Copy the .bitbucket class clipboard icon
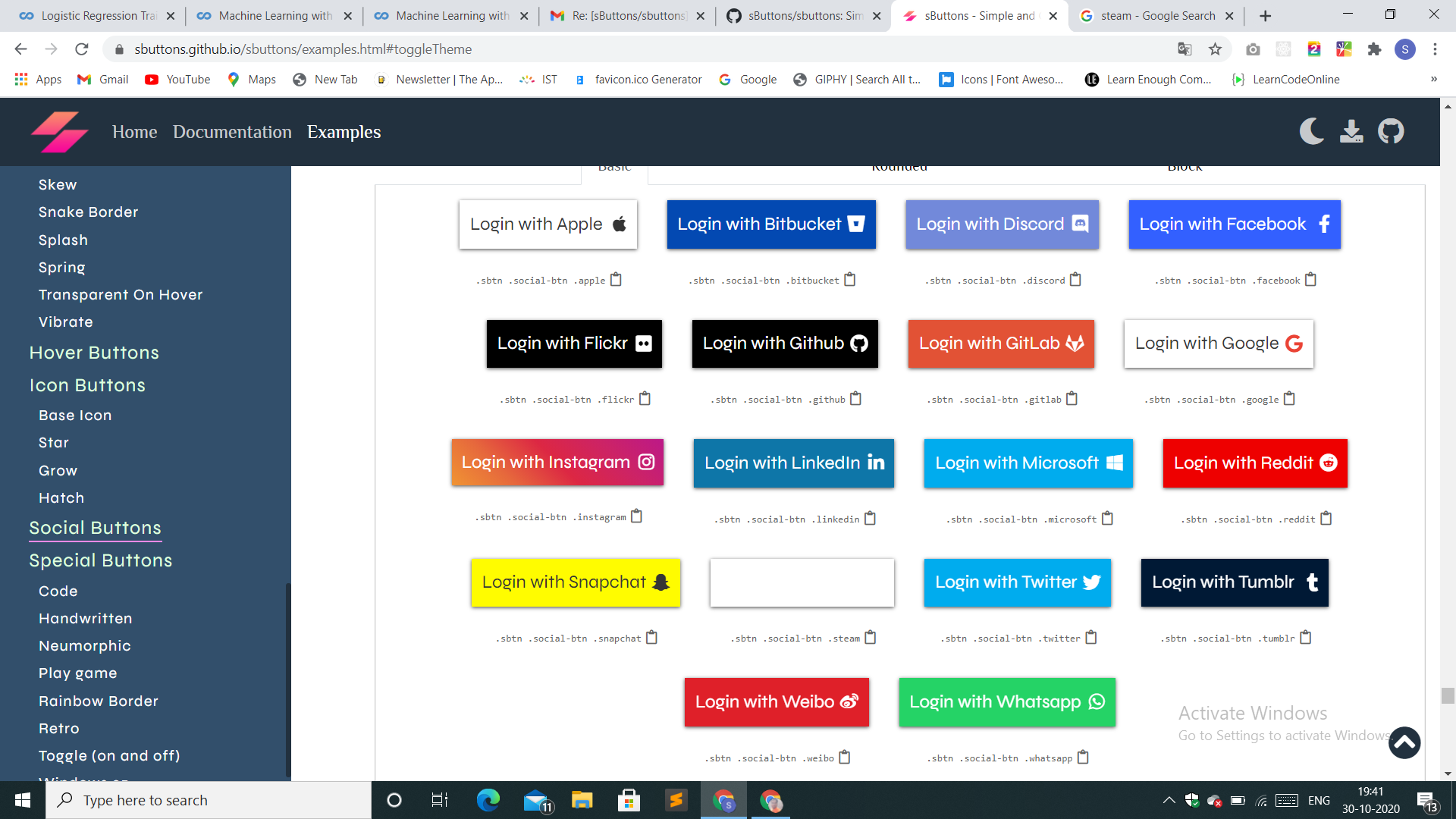Viewport: 1456px width, 819px height. point(849,280)
